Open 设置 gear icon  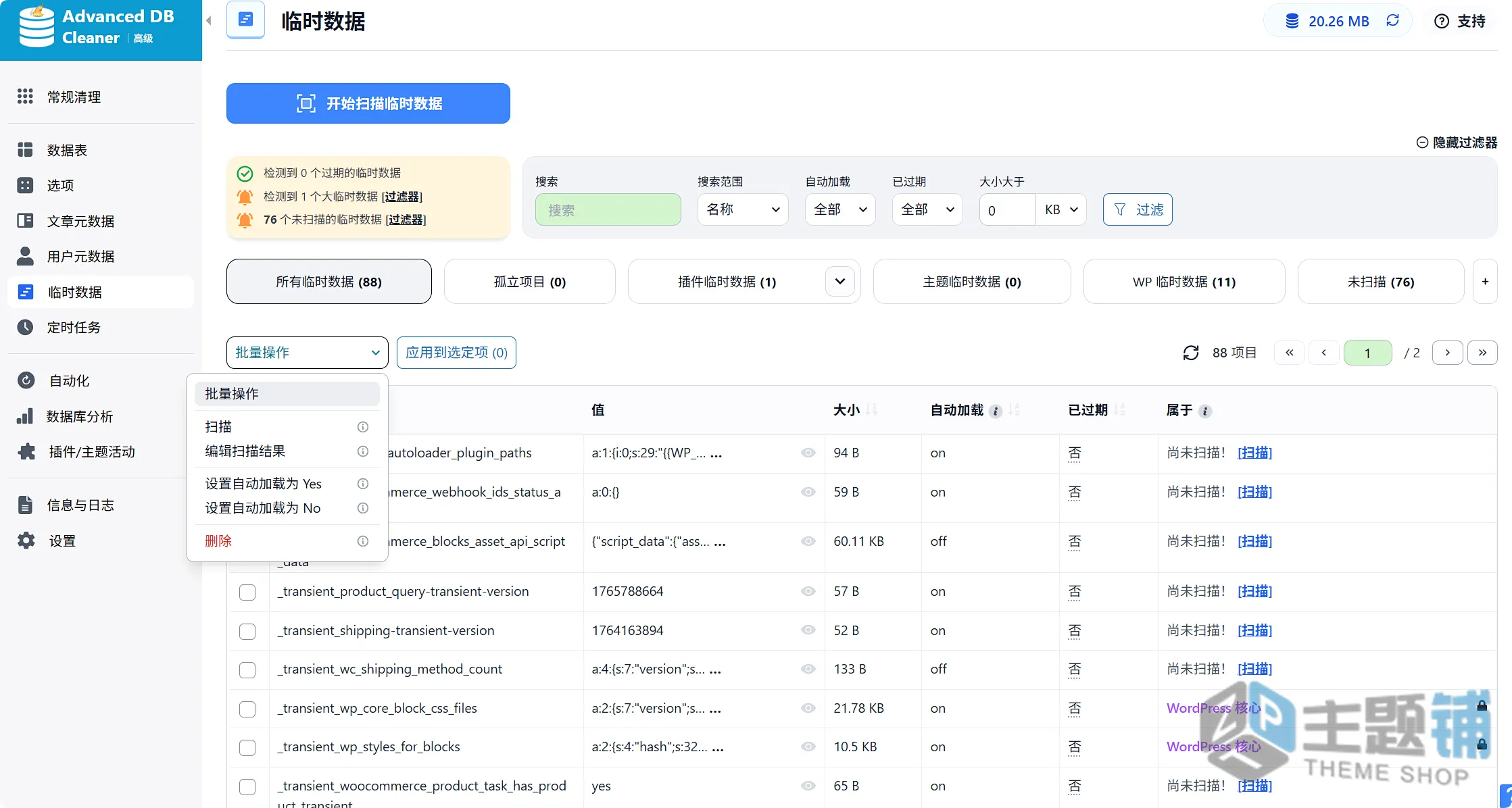click(26, 540)
